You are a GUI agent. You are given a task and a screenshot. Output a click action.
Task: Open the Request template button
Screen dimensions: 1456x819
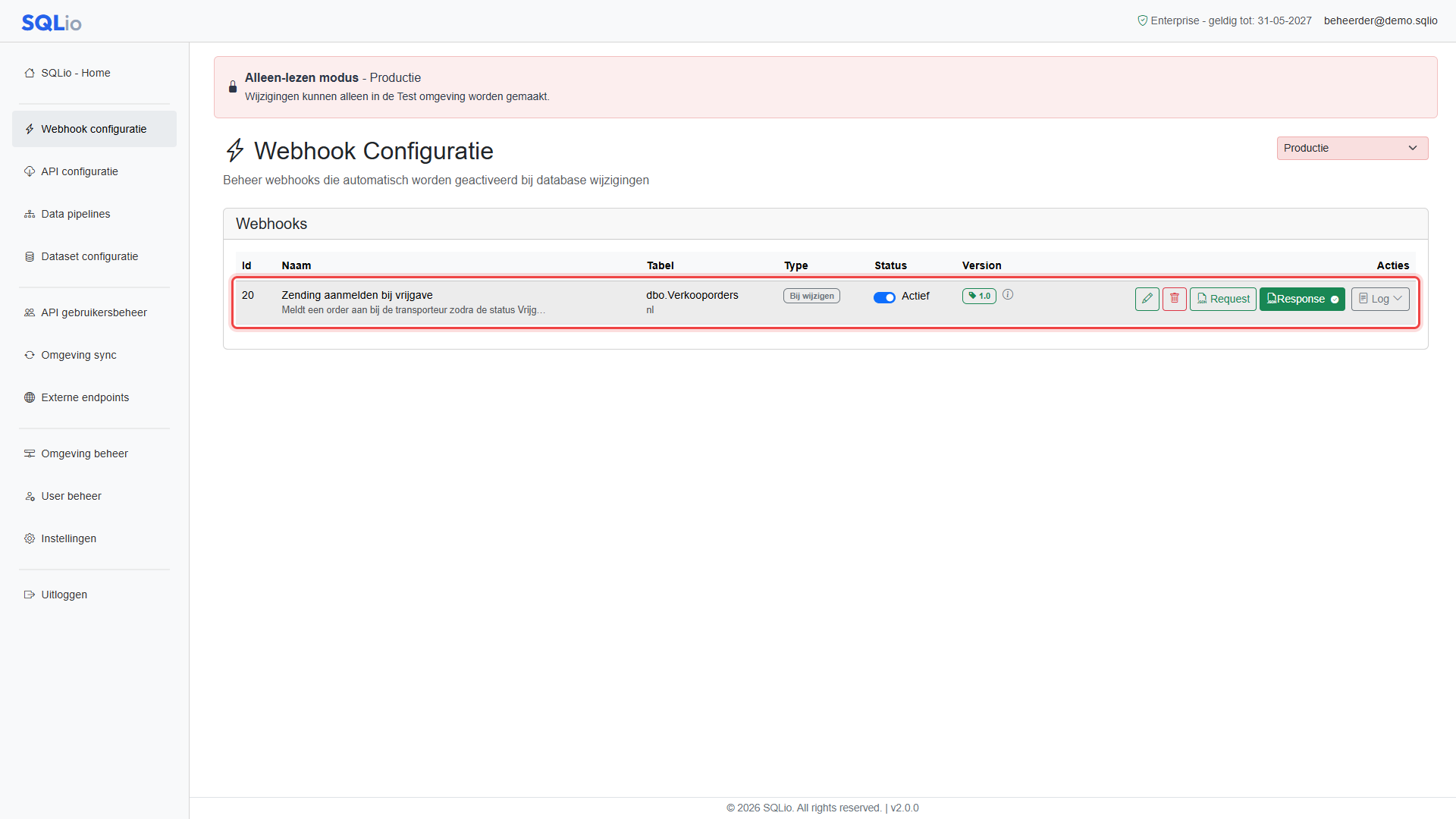[1223, 299]
